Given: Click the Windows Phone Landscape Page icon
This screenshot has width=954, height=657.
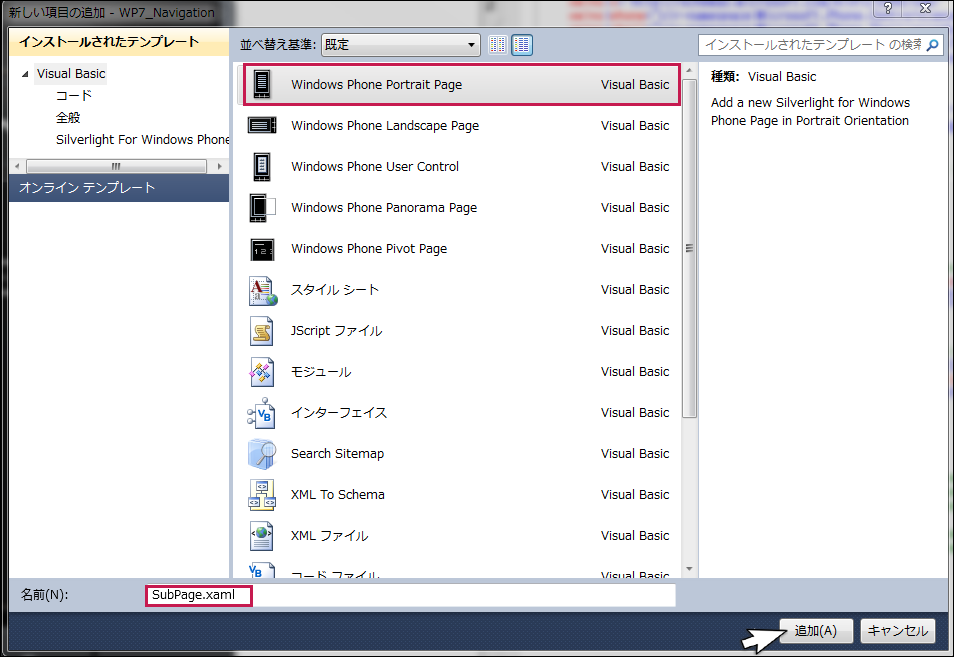Looking at the screenshot, I should pos(262,125).
